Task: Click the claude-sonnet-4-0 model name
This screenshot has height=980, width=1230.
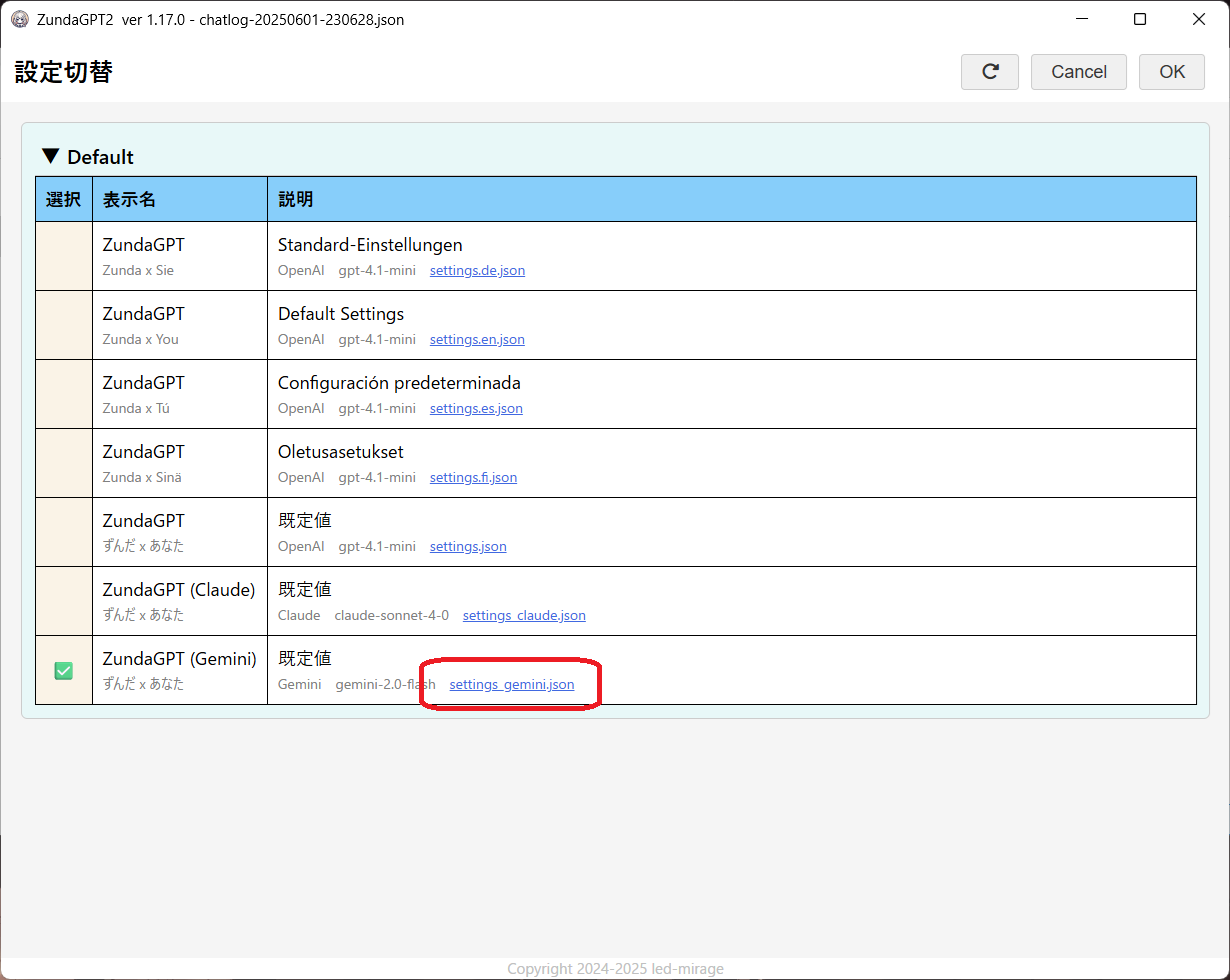Action: [392, 615]
